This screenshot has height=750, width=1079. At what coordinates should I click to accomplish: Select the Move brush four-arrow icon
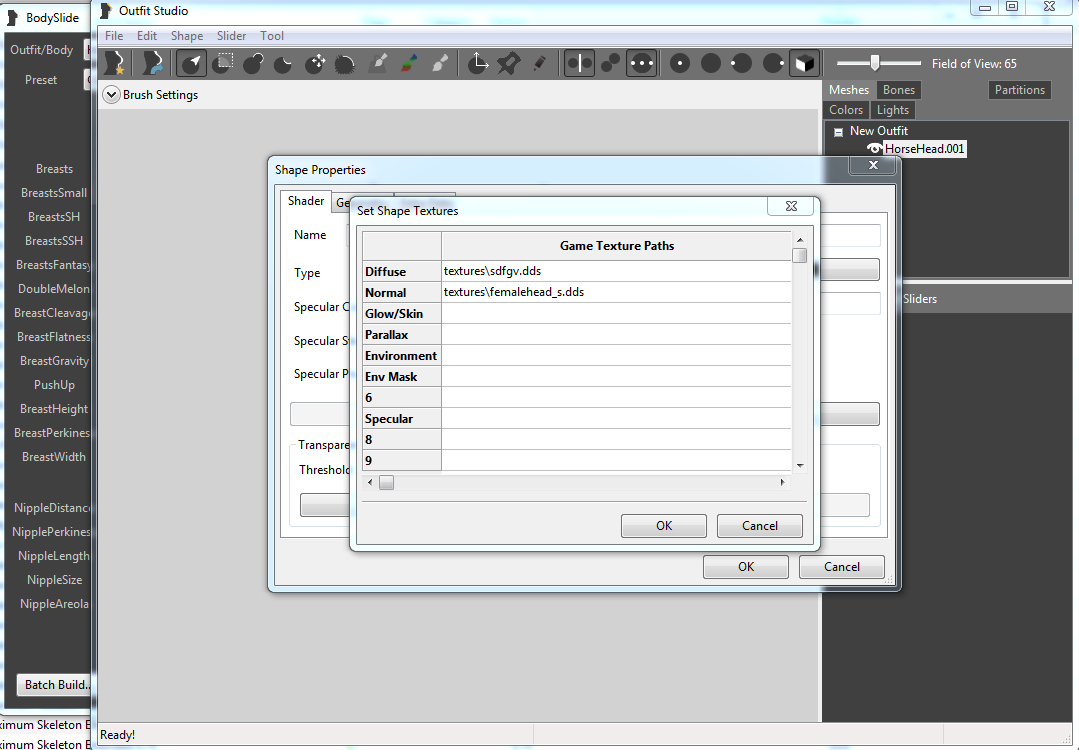pyautogui.click(x=315, y=63)
